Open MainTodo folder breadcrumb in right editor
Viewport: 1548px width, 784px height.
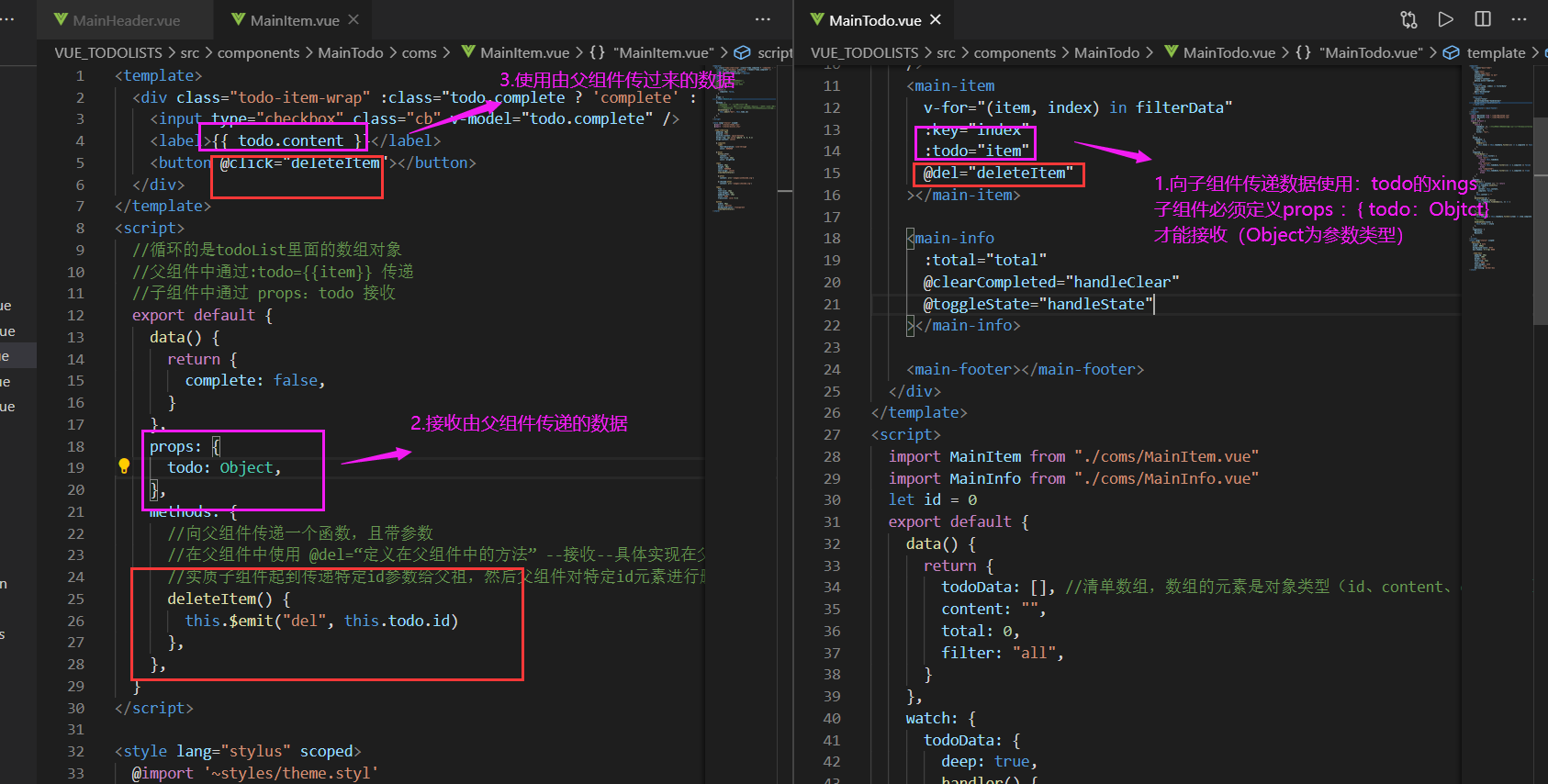point(1107,53)
